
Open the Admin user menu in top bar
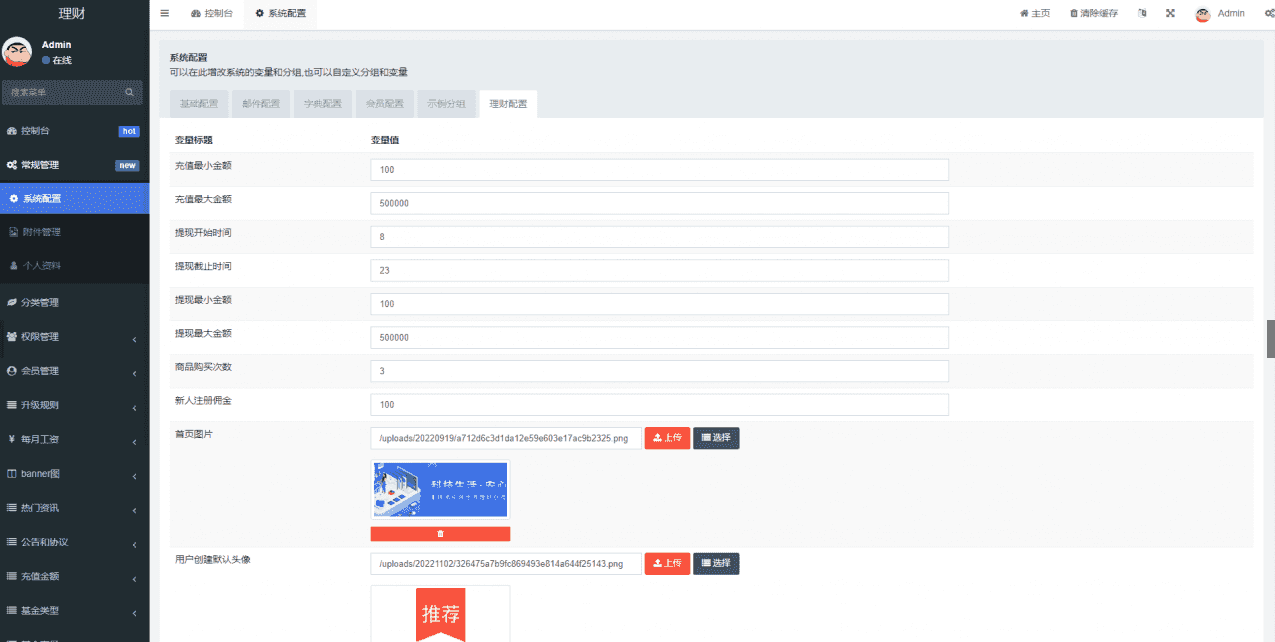pos(1220,13)
